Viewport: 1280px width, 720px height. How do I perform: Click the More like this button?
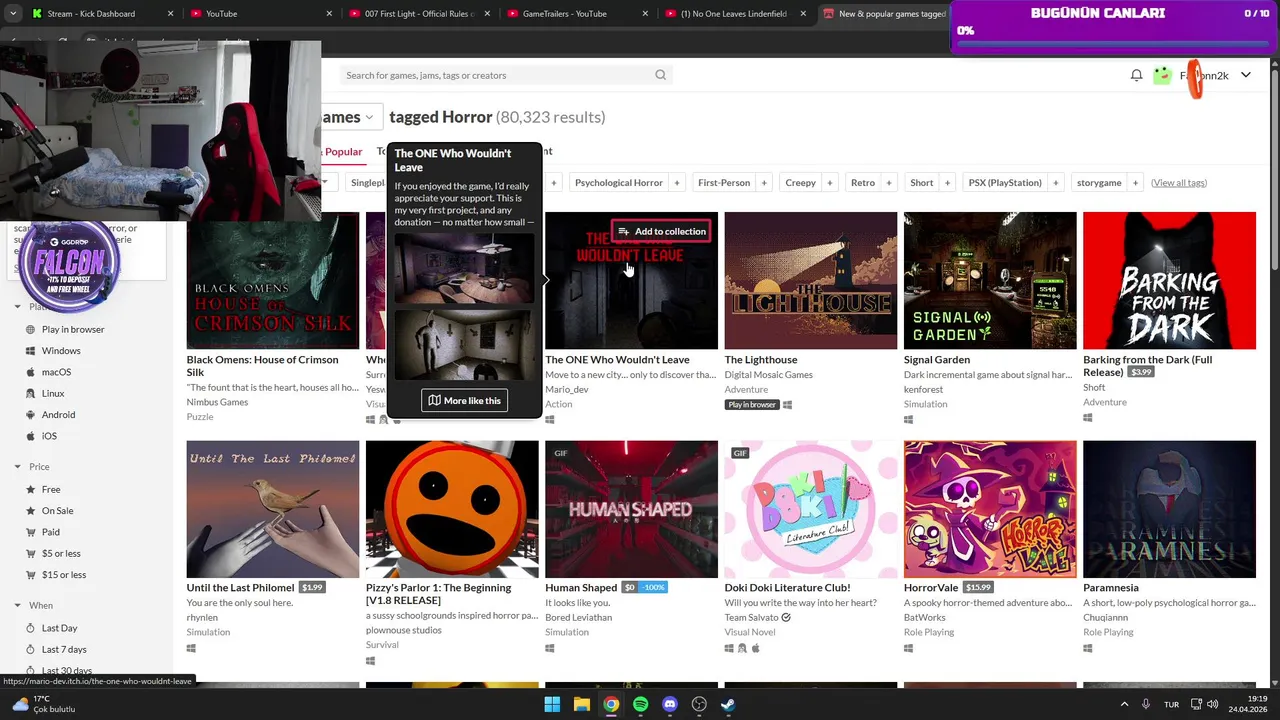coord(464,401)
